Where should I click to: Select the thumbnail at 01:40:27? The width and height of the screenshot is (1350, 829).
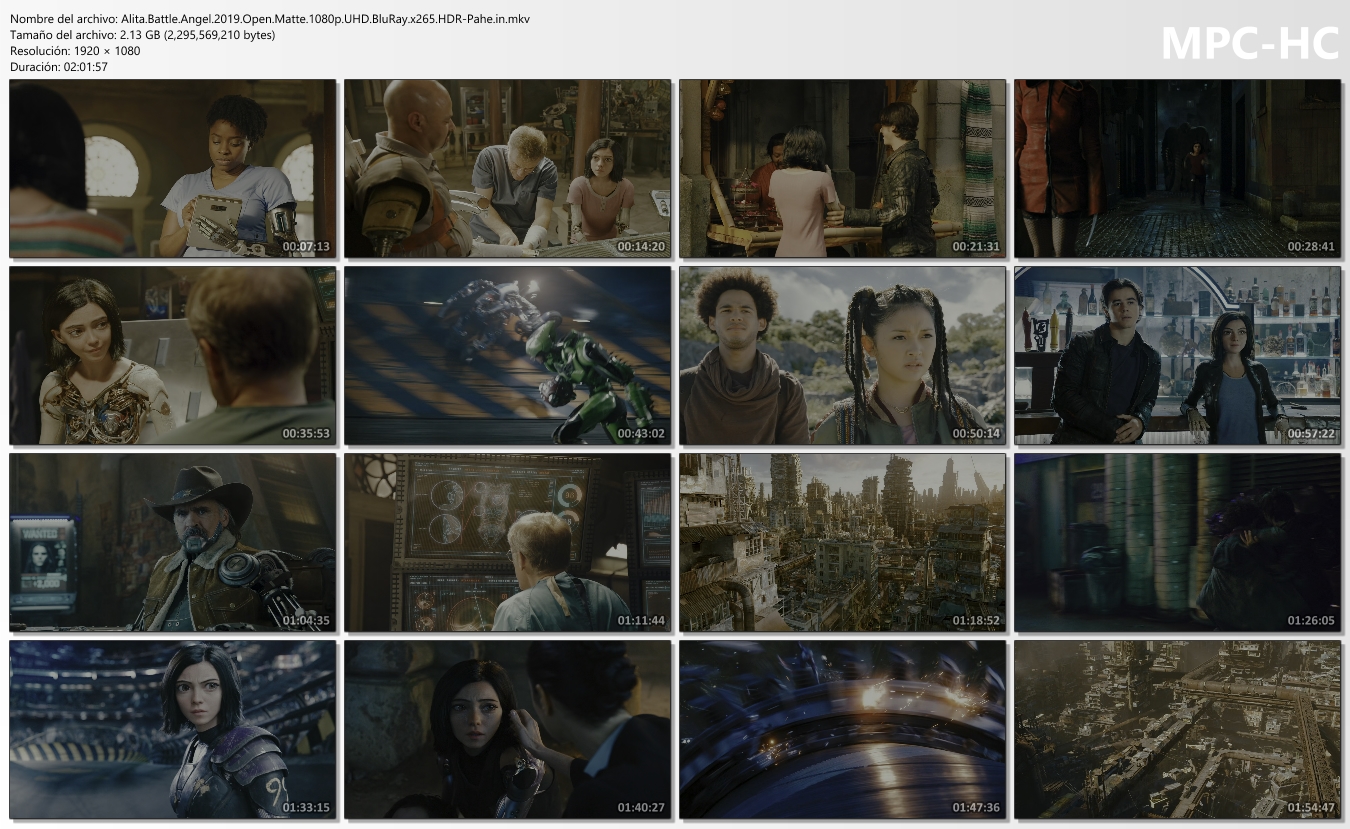point(508,729)
